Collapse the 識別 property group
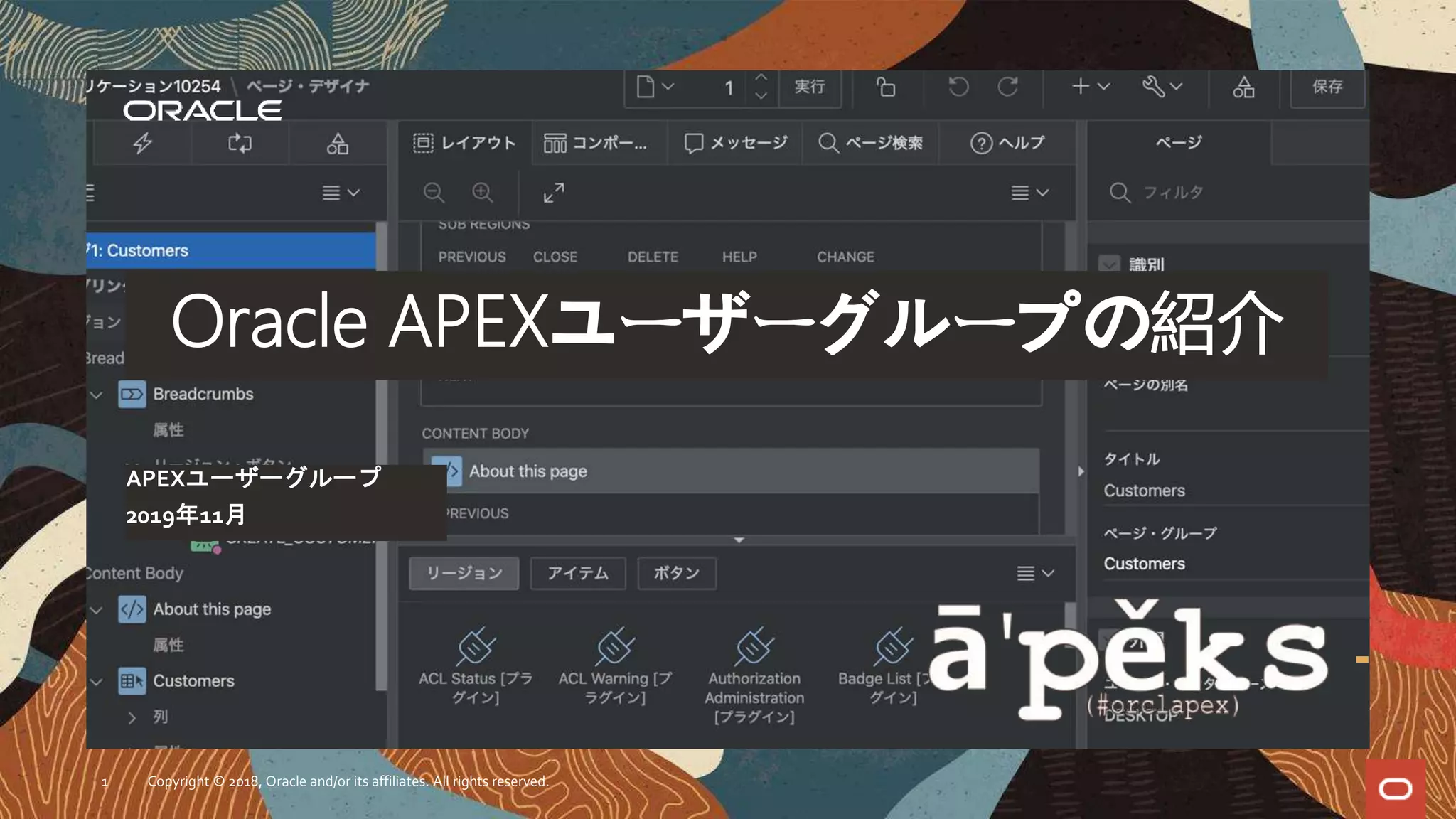This screenshot has height=819, width=1456. (1109, 264)
